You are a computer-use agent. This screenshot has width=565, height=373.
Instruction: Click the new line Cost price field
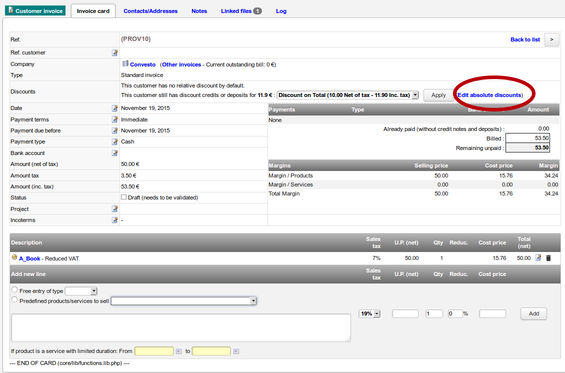[492, 314]
